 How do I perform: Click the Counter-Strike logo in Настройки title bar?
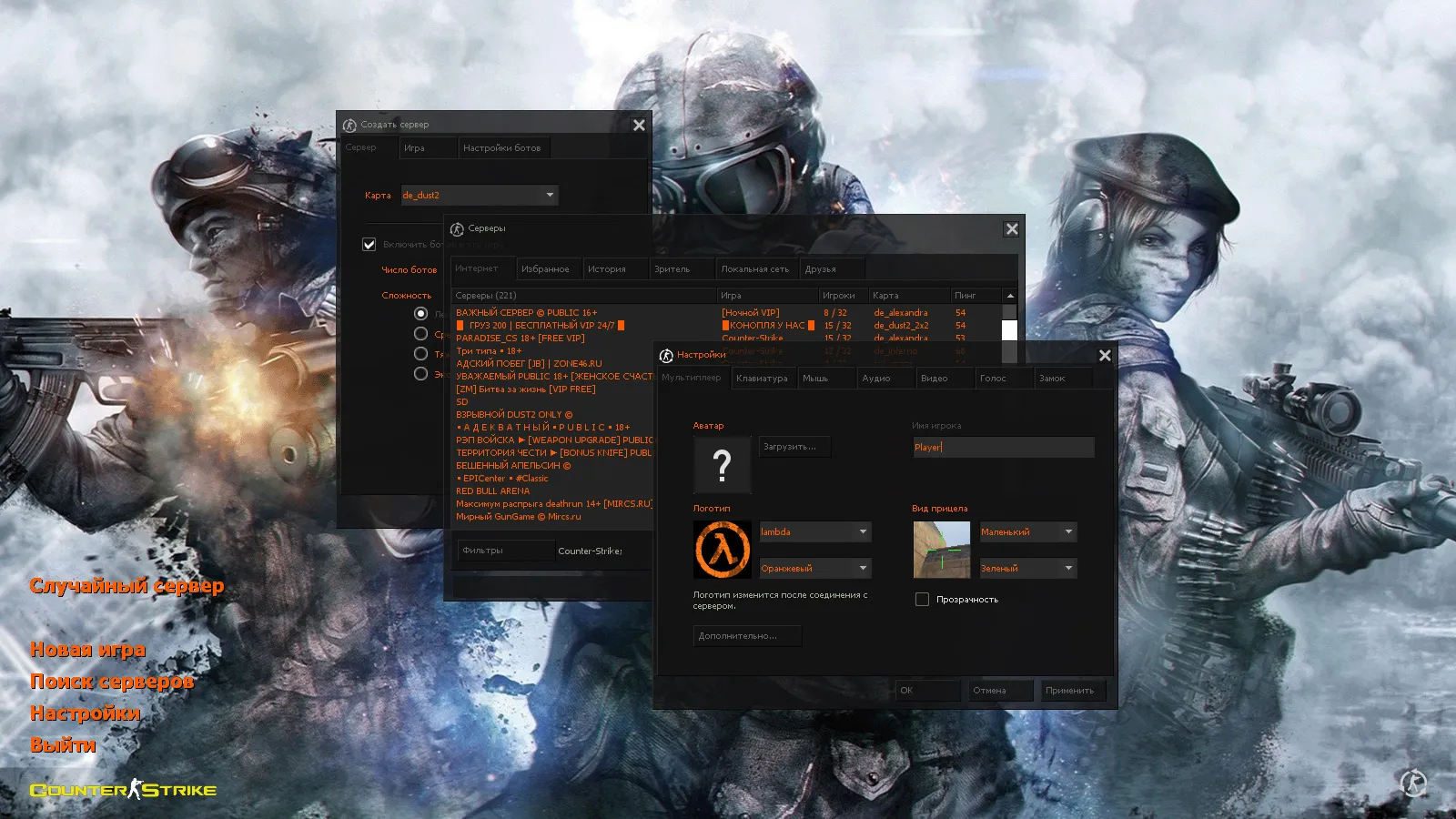pos(667,355)
